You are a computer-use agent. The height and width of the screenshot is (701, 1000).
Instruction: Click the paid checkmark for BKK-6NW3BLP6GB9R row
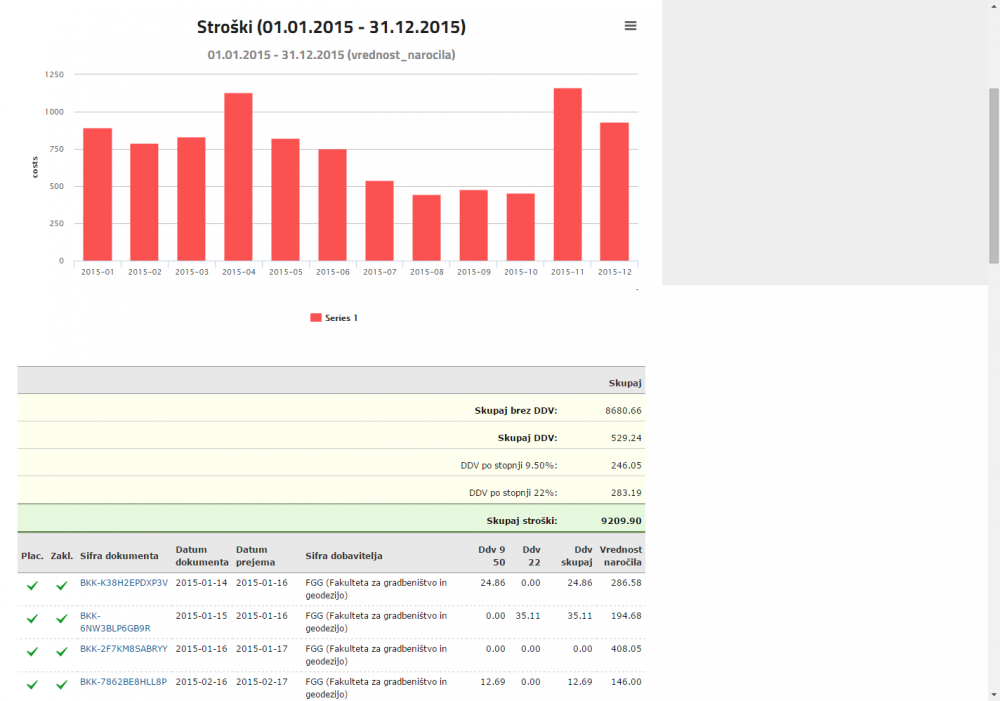[x=32, y=619]
